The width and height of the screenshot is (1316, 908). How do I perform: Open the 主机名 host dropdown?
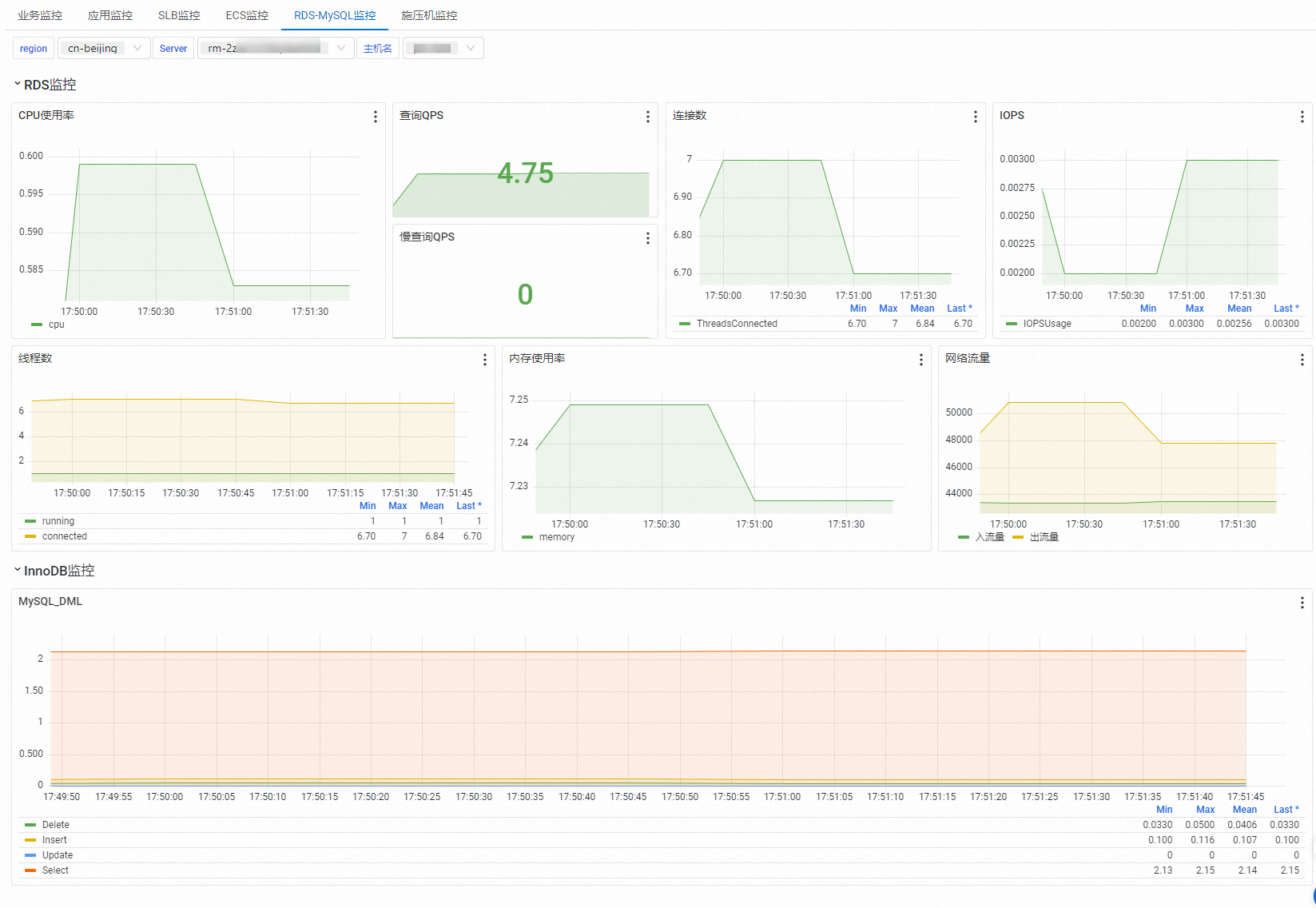click(x=443, y=48)
